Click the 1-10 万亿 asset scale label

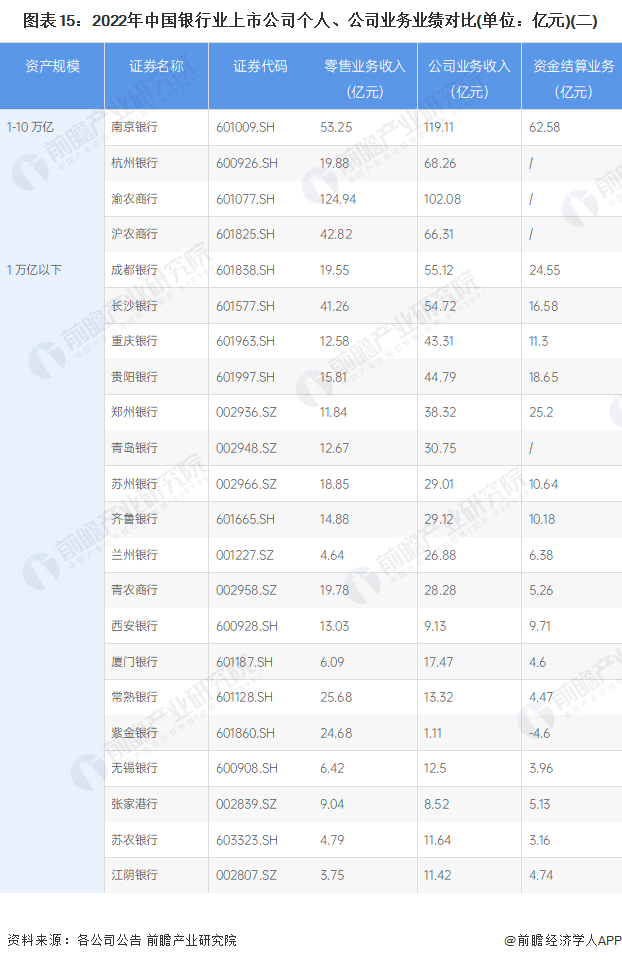pos(30,127)
